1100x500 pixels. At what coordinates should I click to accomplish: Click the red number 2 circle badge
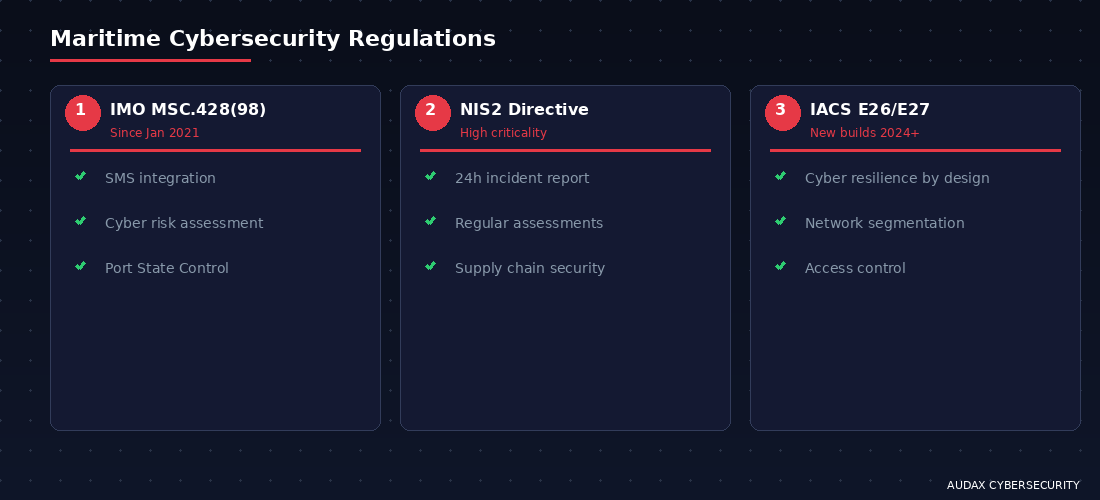tap(433, 113)
